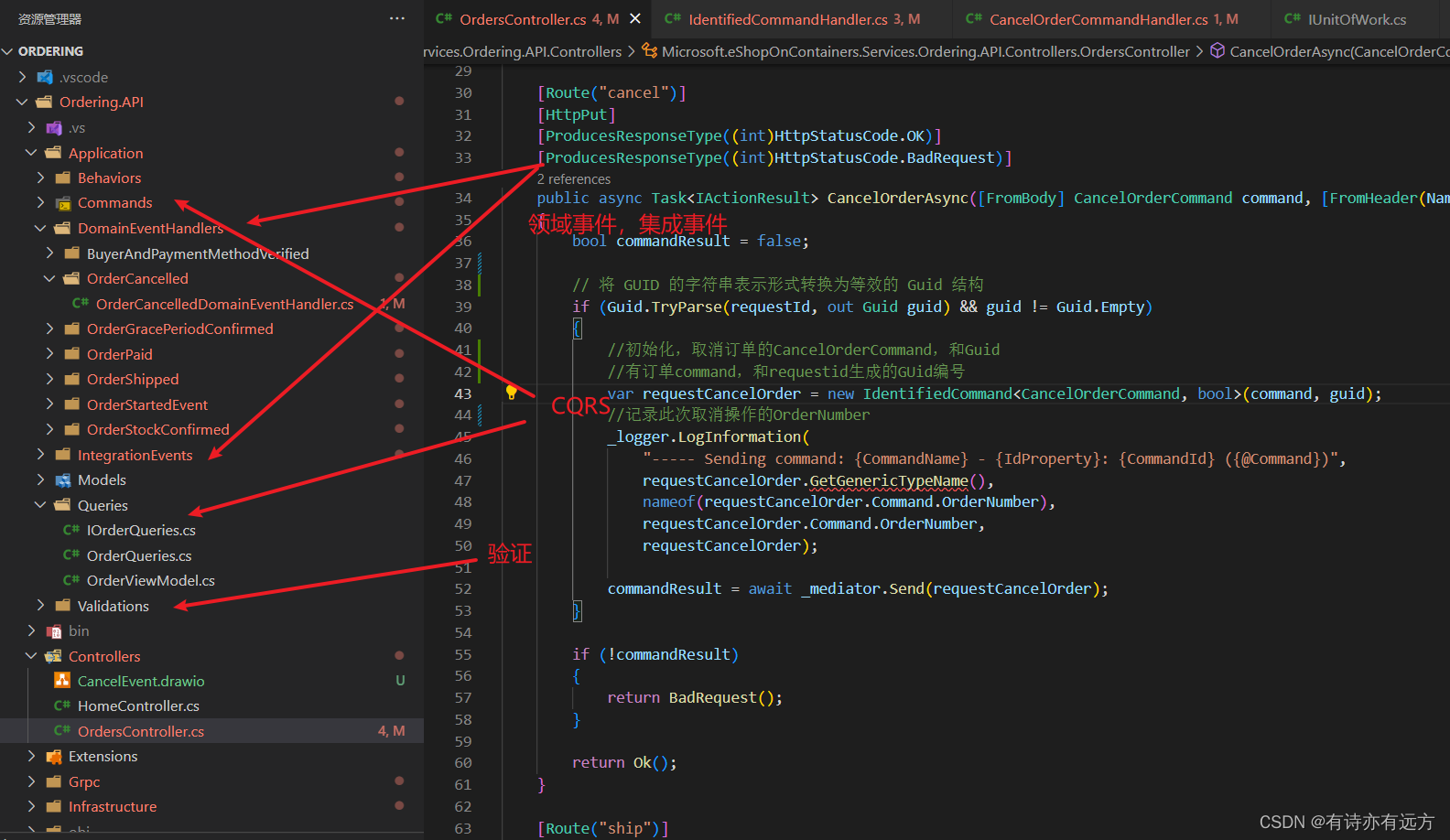Click the fold bracket on line 40

click(577, 328)
